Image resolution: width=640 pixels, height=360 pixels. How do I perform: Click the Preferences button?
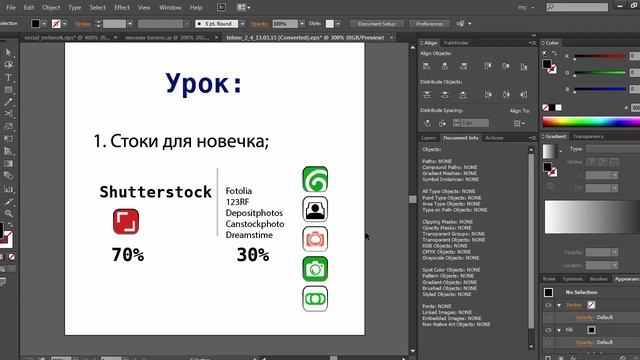[x=429, y=24]
